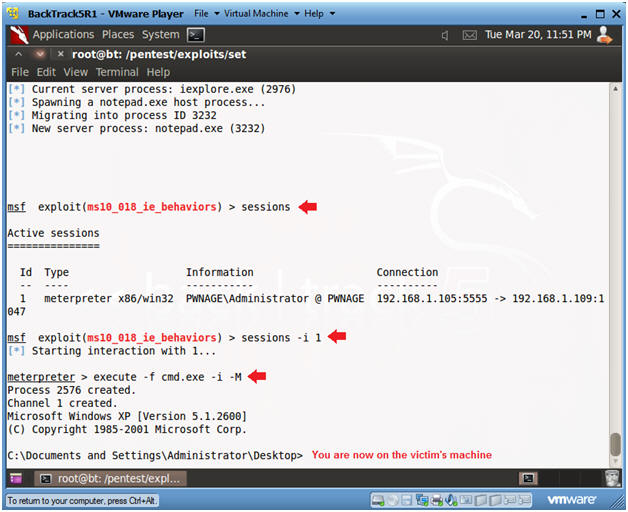The height and width of the screenshot is (512, 628).
Task: Click the show desktop icon in bottom panel
Action: pos(16,478)
